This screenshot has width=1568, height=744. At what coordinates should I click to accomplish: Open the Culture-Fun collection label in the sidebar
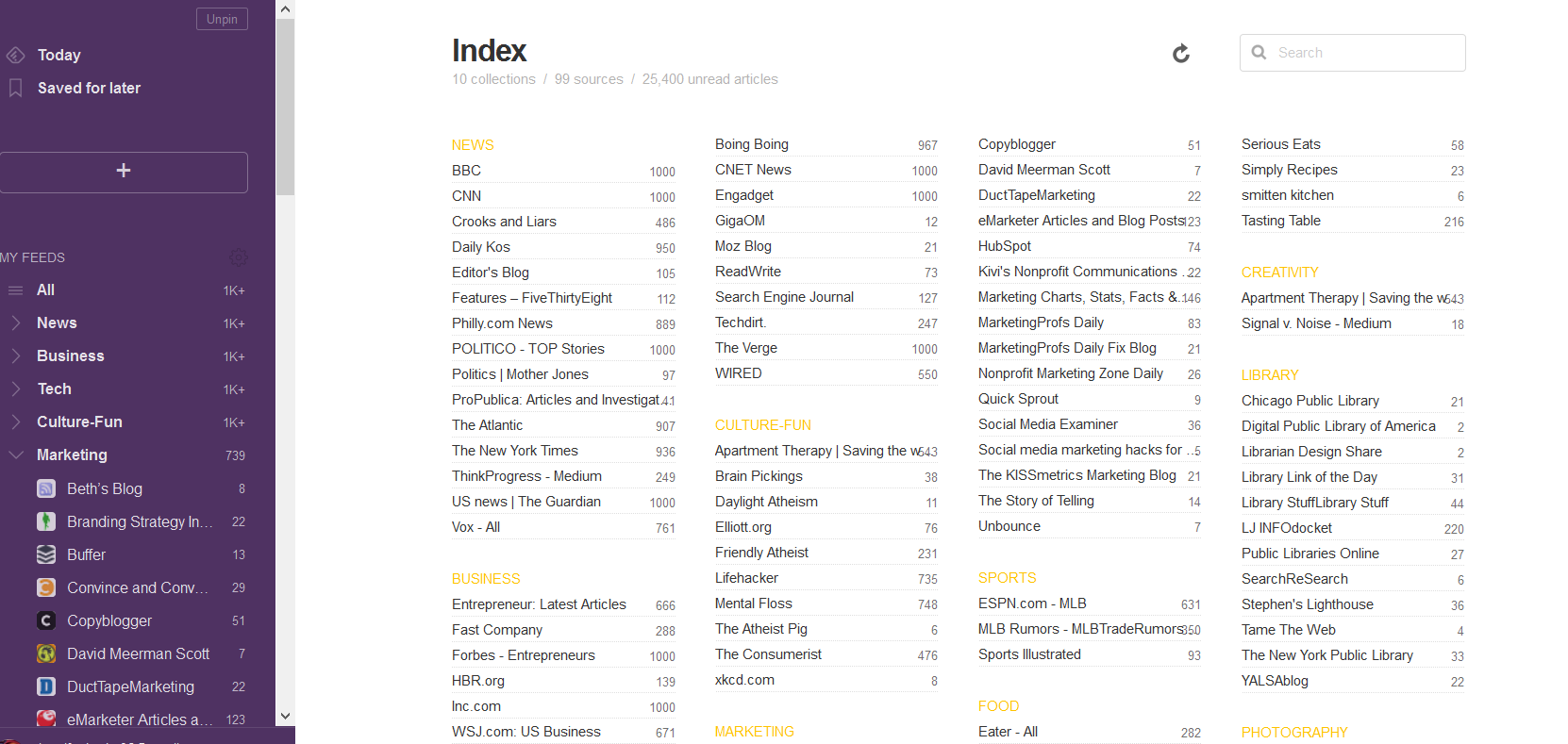point(79,422)
